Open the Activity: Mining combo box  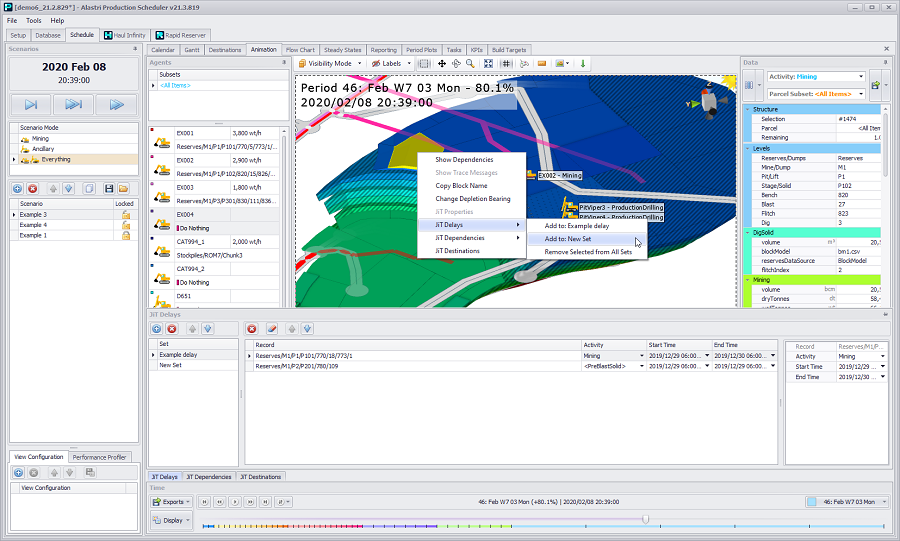[816, 76]
